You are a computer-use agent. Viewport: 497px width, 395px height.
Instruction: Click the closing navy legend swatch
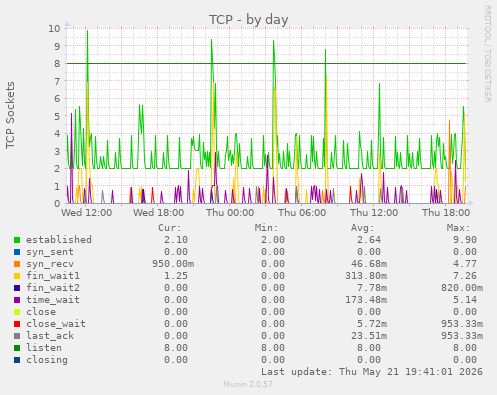17,360
